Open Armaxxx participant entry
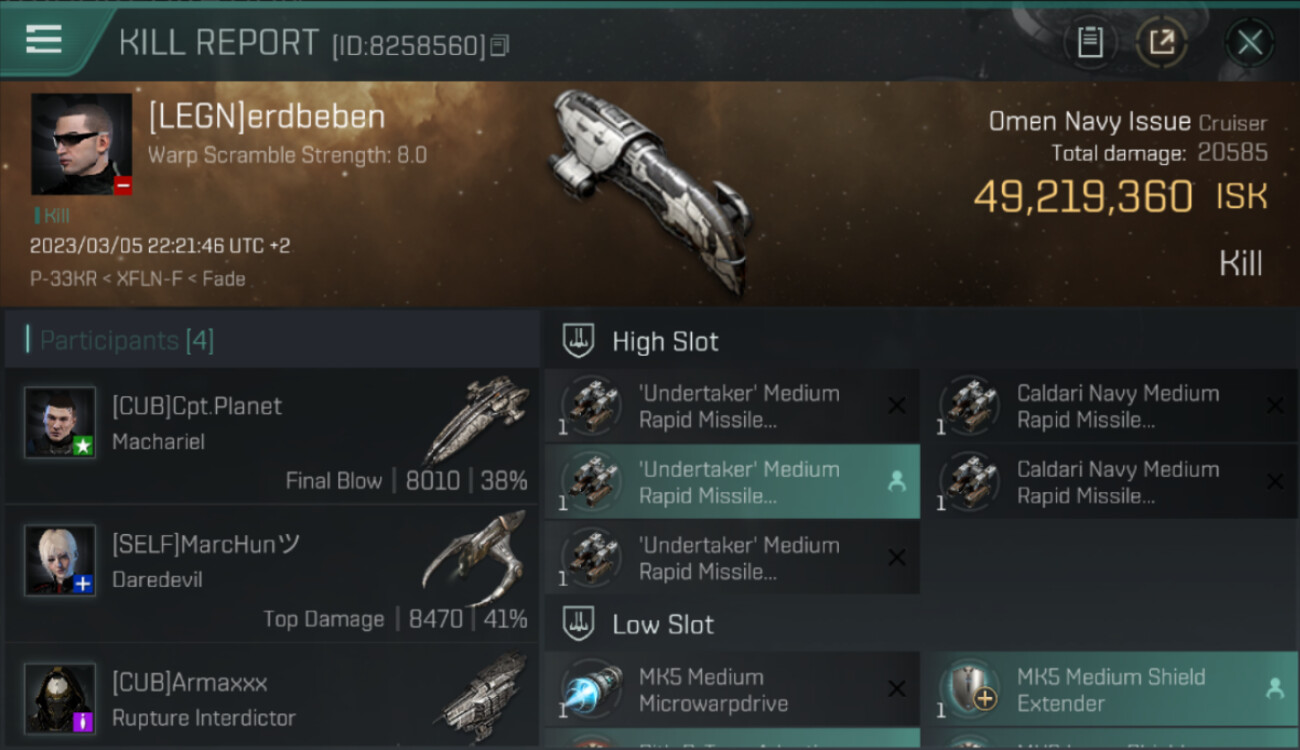 click(271, 697)
